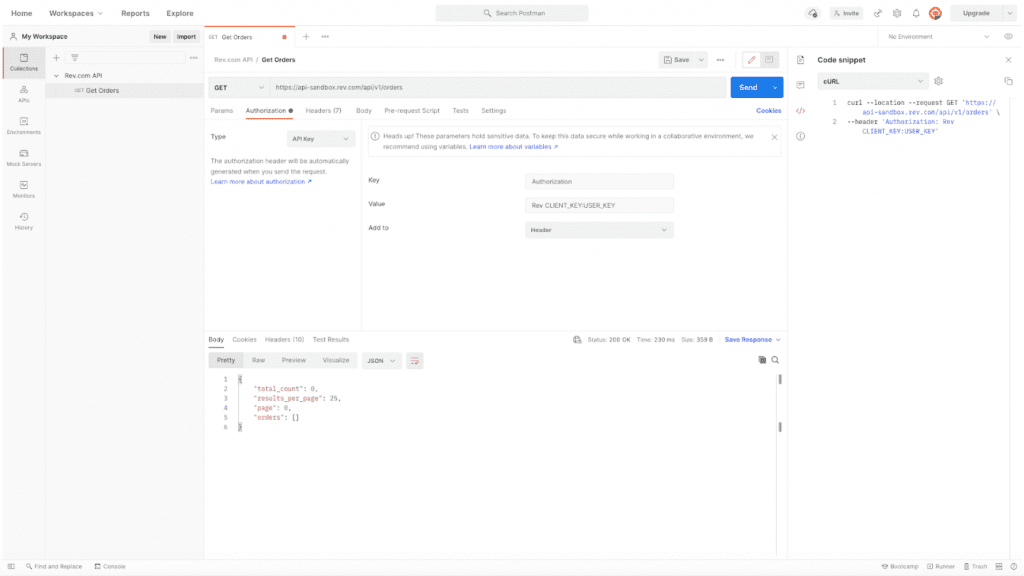Open request more actions ellipsis next to Save
Image resolution: width=1024 pixels, height=576 pixels.
click(x=720, y=59)
